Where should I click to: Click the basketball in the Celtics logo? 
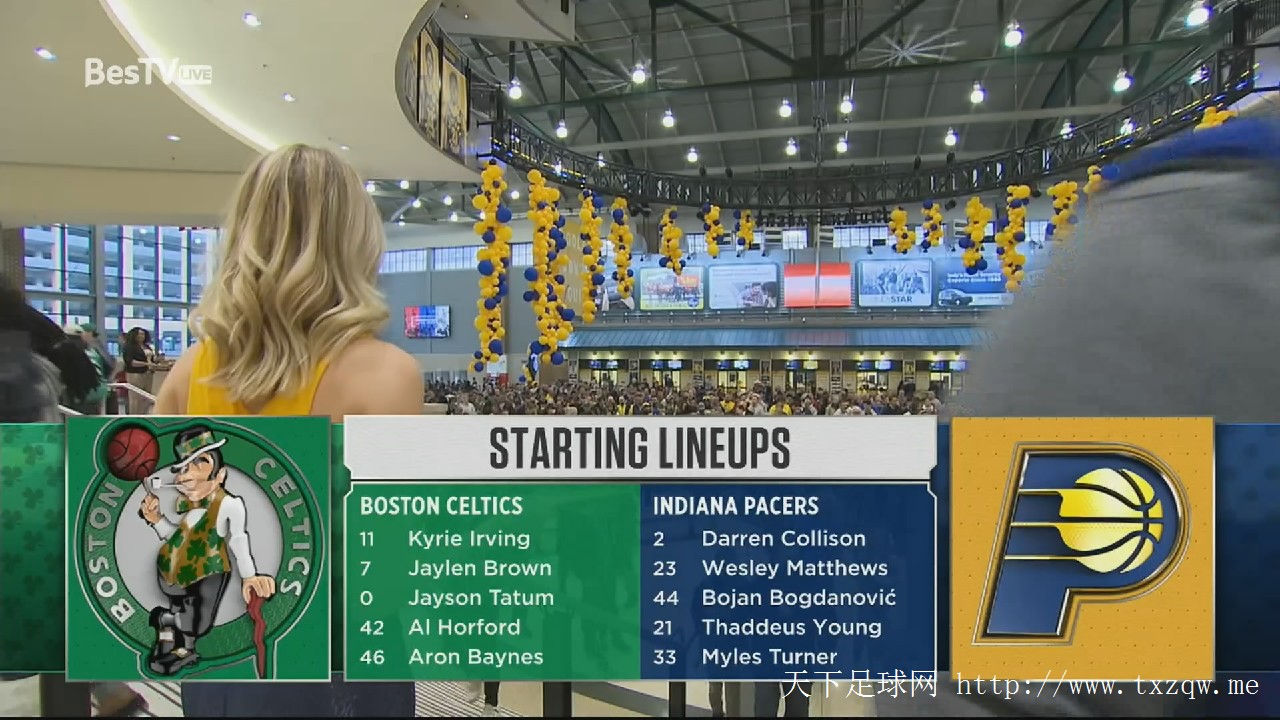[x=133, y=453]
